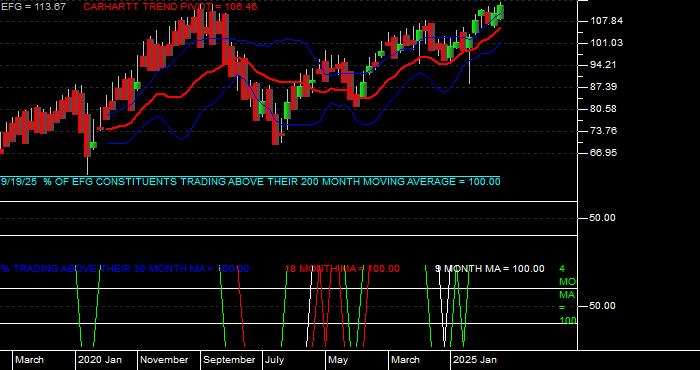
Task: Click the 73.76 price axis value
Action: coord(605,131)
